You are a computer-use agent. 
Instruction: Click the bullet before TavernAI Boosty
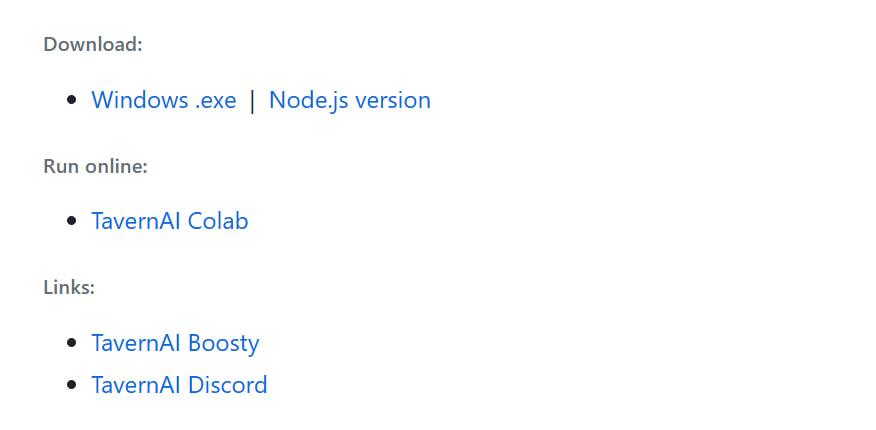coord(71,343)
